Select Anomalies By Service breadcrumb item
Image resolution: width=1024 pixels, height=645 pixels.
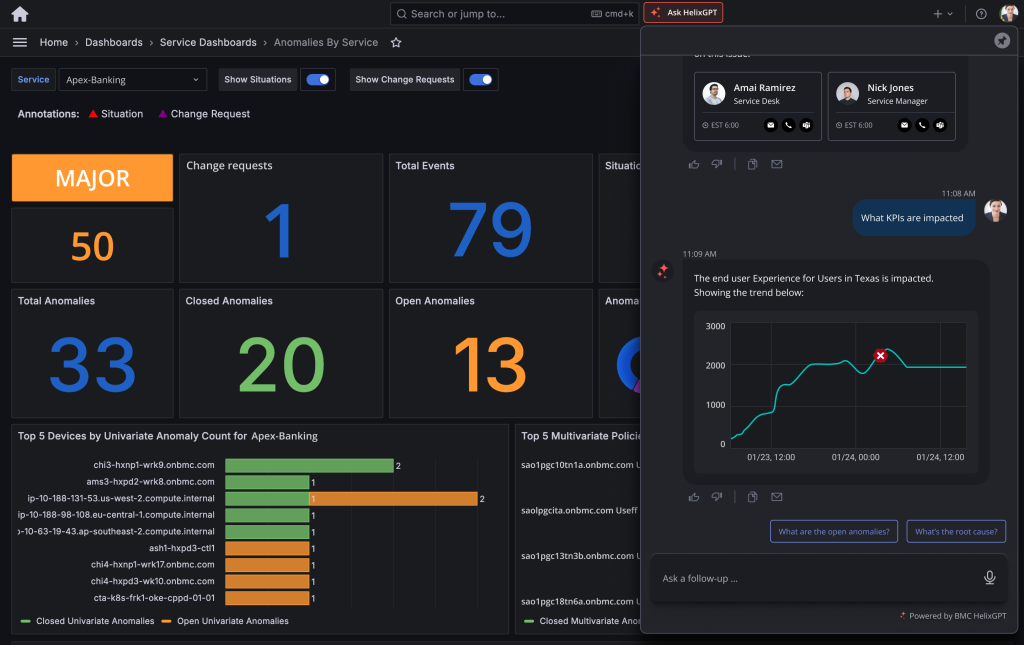coord(326,42)
